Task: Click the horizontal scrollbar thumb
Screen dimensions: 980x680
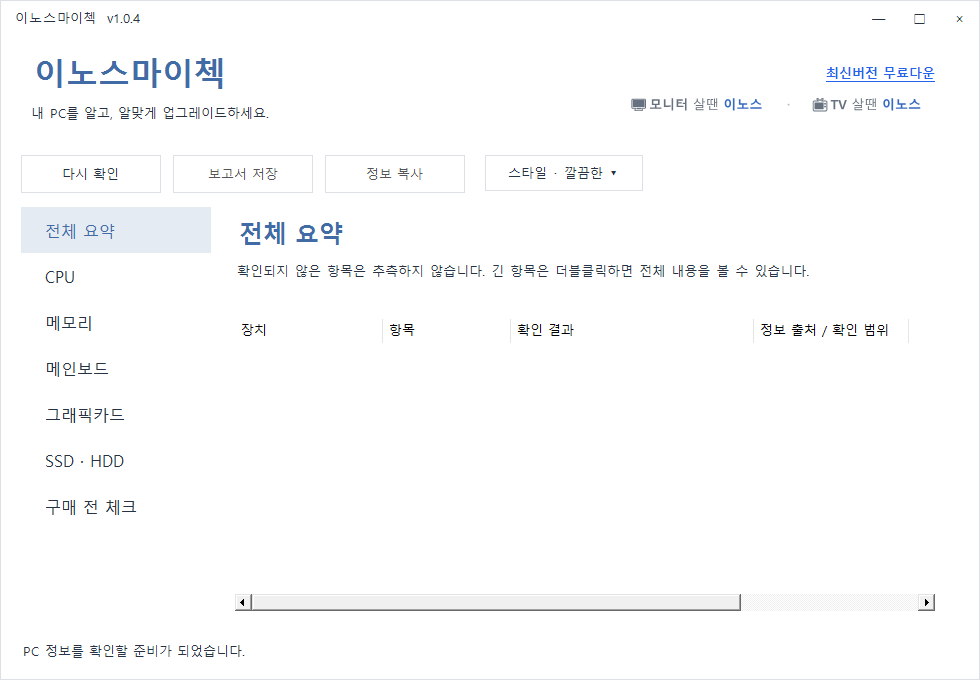Action: coord(496,602)
